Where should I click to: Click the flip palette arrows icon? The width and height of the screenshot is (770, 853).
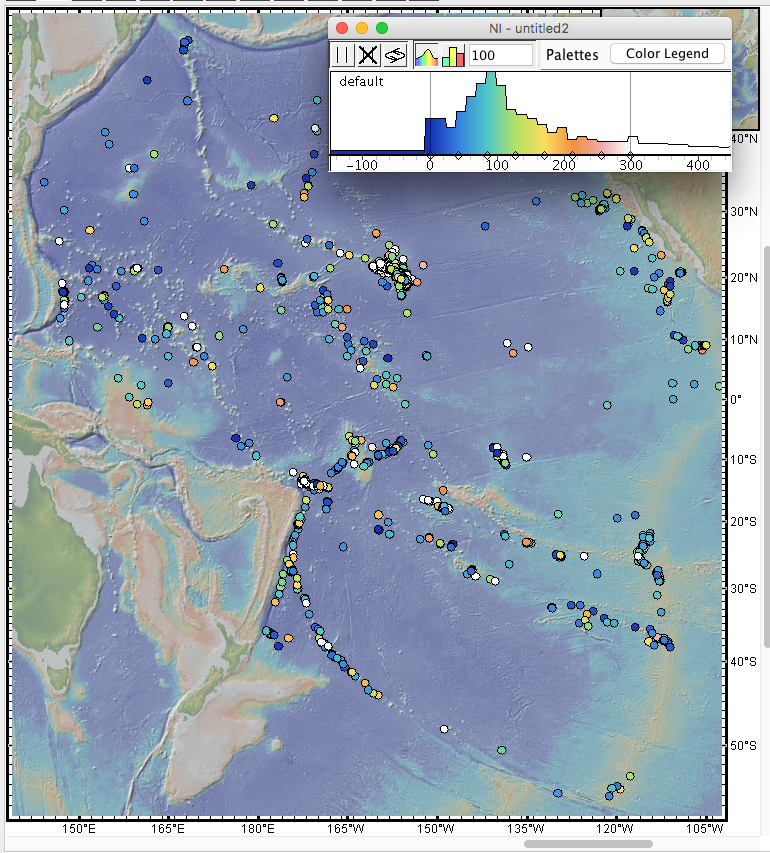pyautogui.click(x=395, y=55)
